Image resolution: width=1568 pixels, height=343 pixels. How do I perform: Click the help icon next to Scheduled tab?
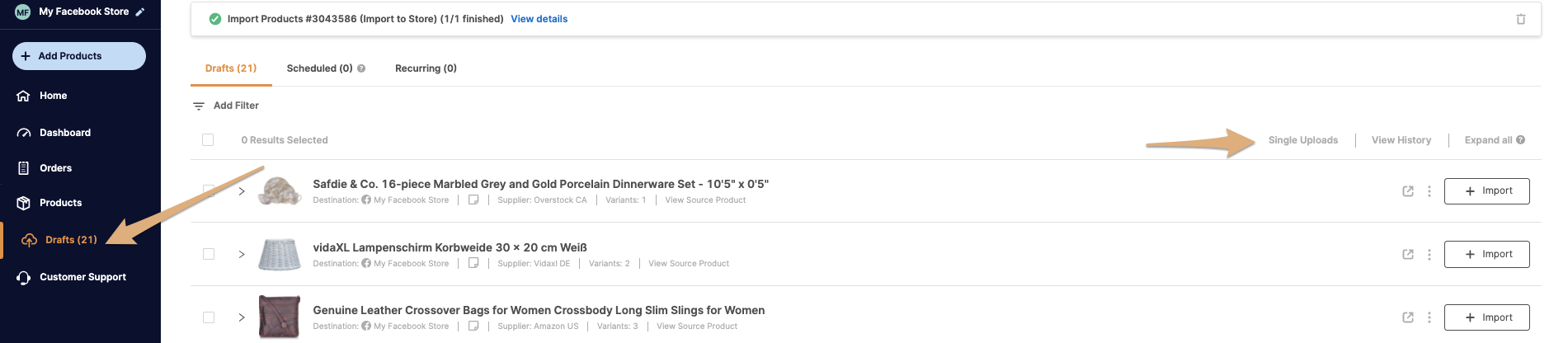click(361, 68)
